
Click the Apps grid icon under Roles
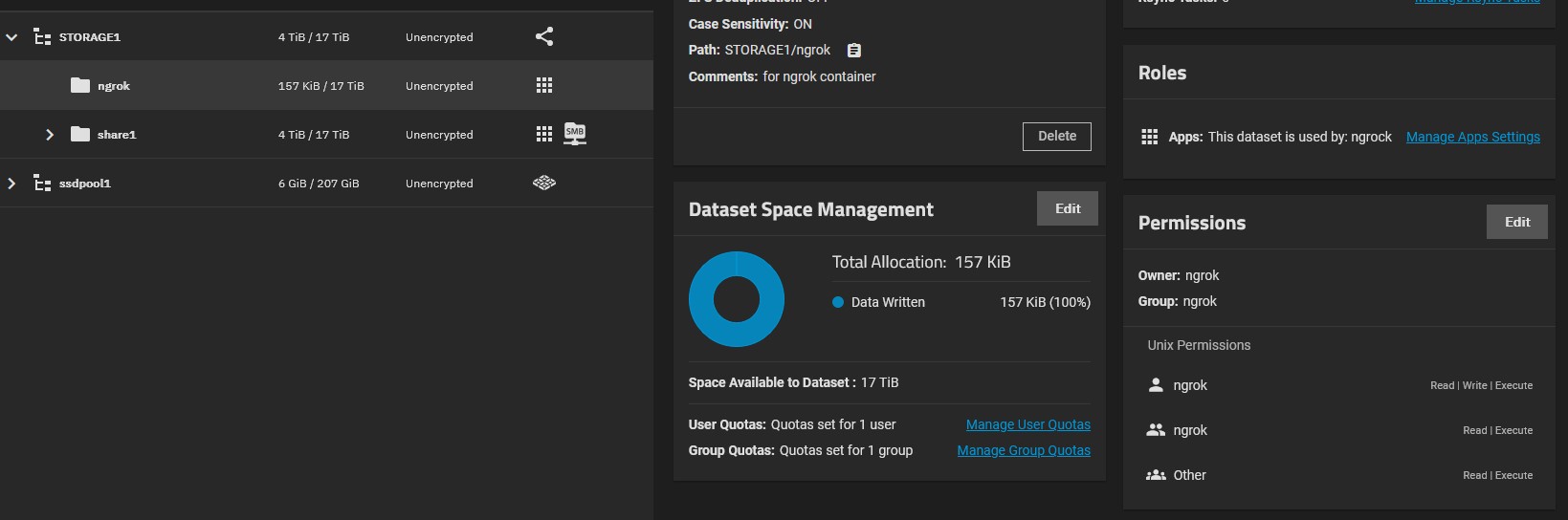[x=1150, y=137]
